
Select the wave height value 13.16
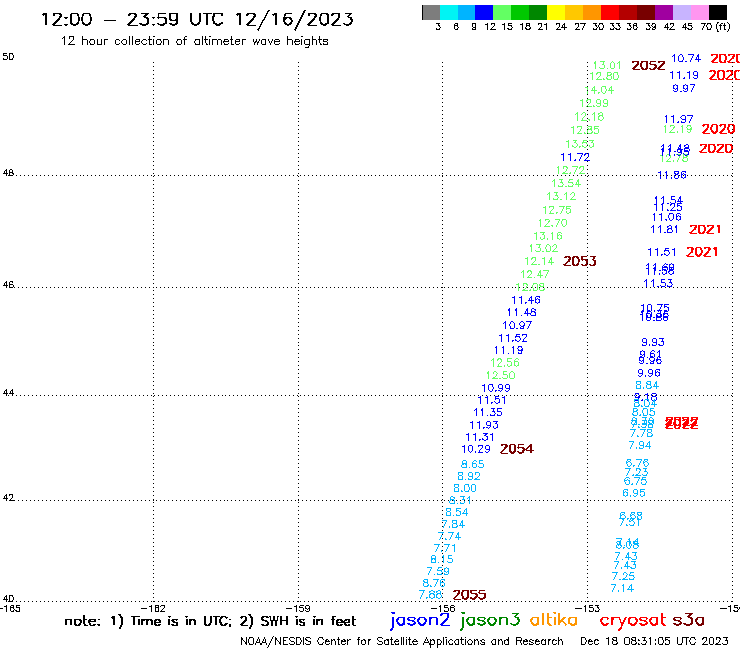(x=548, y=236)
